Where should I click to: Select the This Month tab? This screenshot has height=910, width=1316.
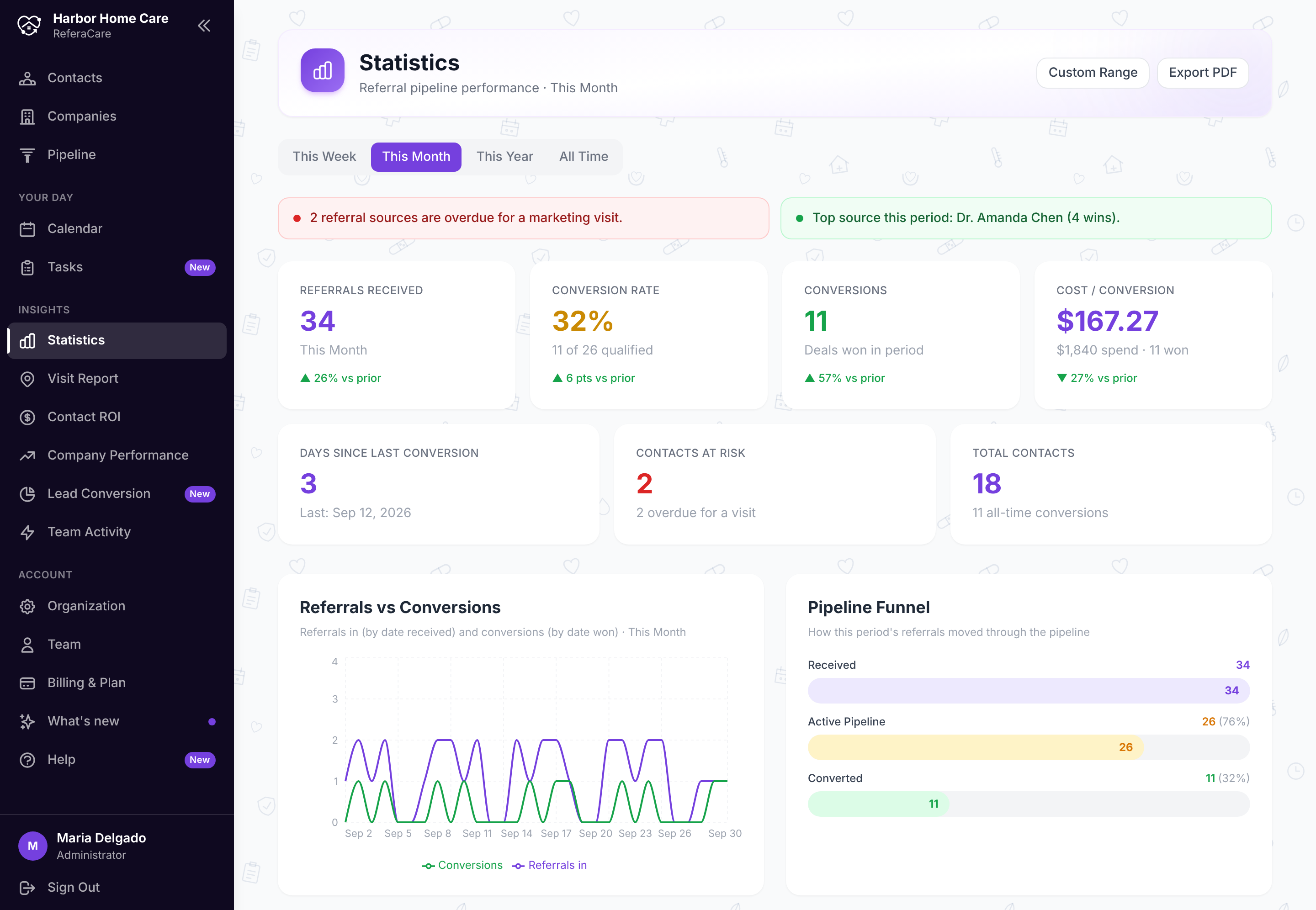(416, 156)
